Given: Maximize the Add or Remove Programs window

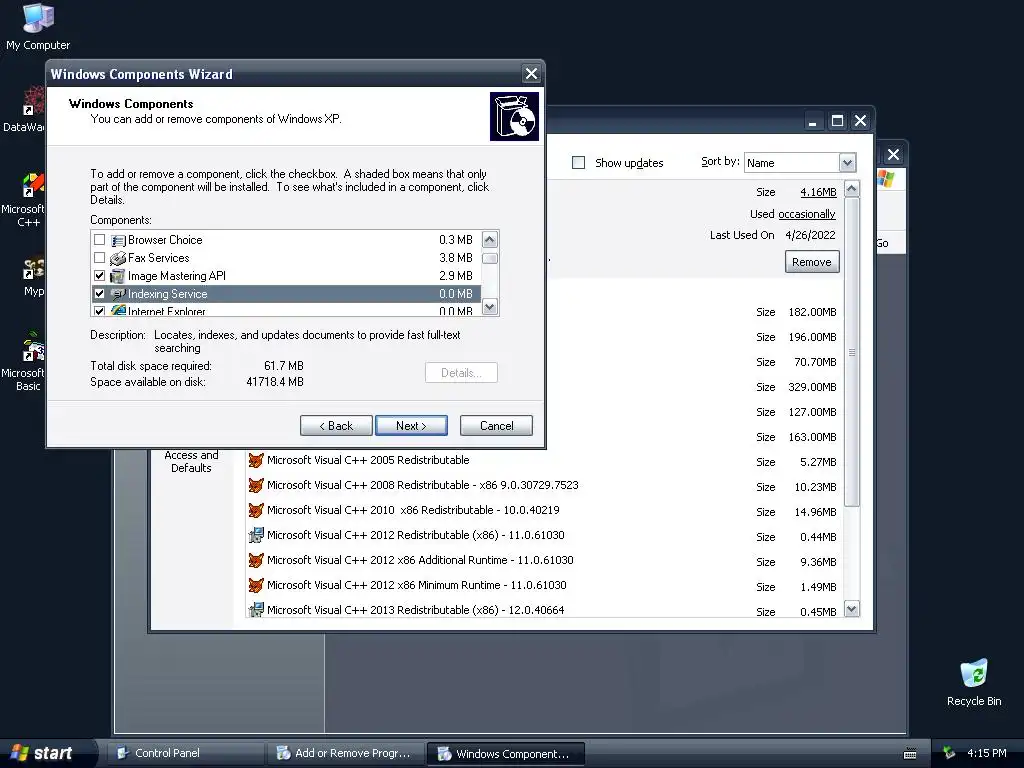Looking at the screenshot, I should (837, 121).
